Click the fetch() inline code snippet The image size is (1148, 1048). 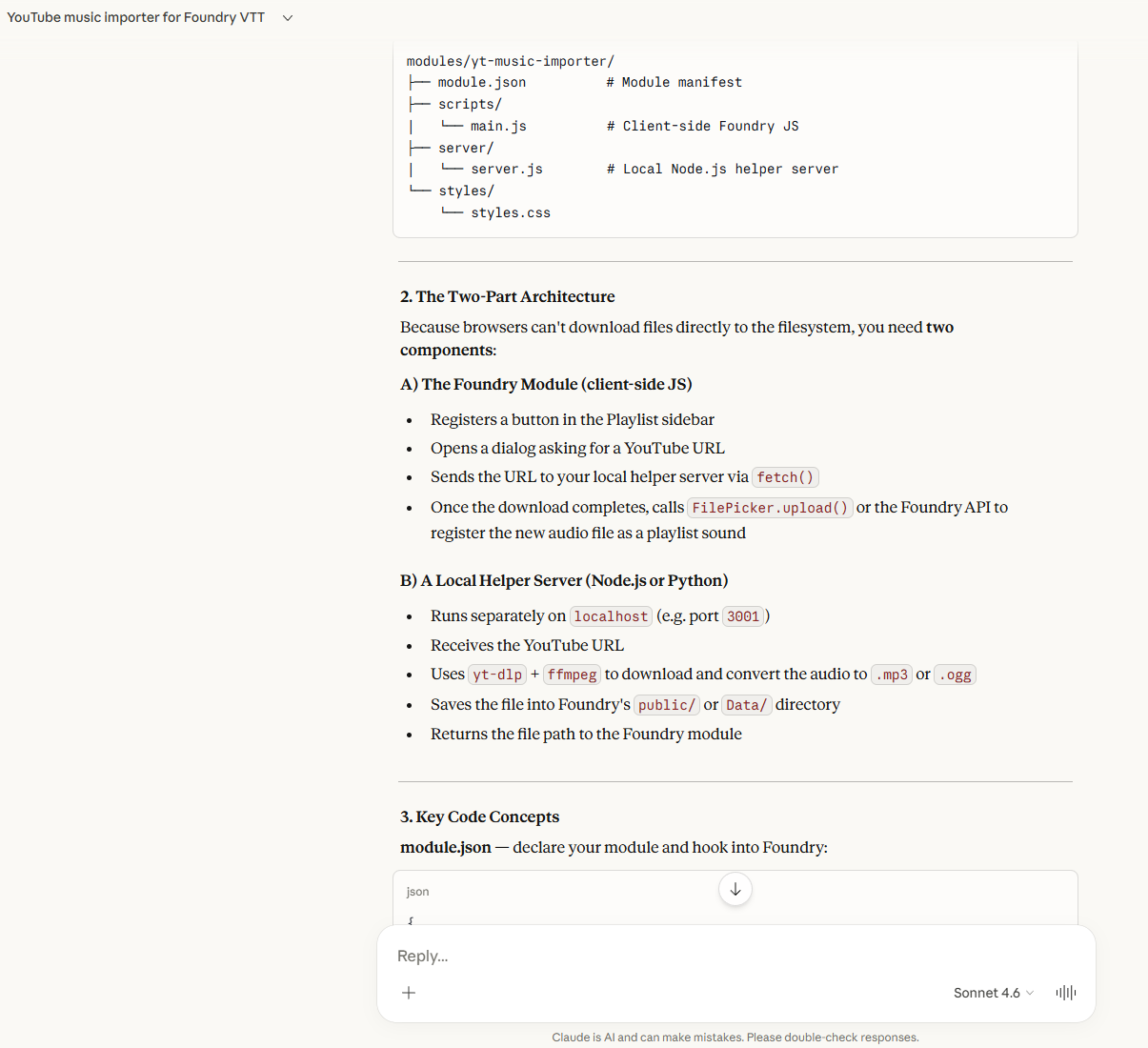pyautogui.click(x=785, y=477)
